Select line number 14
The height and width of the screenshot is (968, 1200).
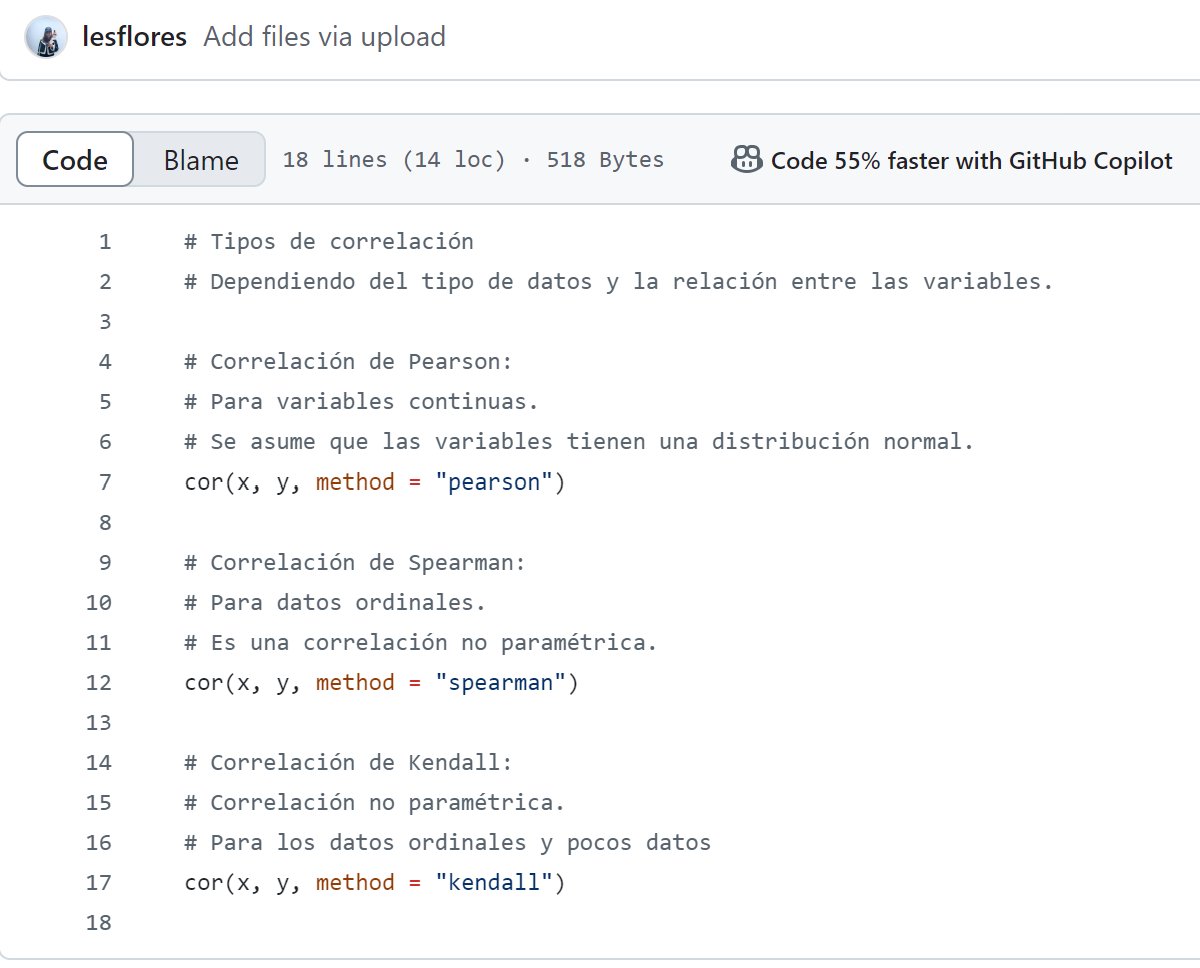99,762
